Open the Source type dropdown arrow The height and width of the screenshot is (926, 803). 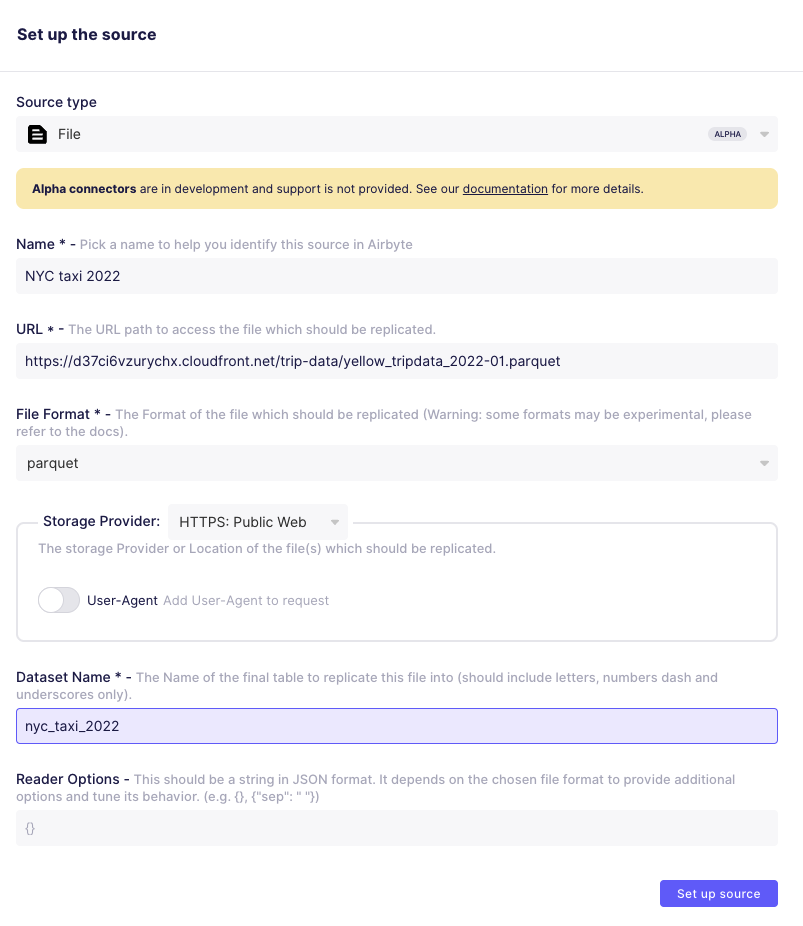point(763,134)
